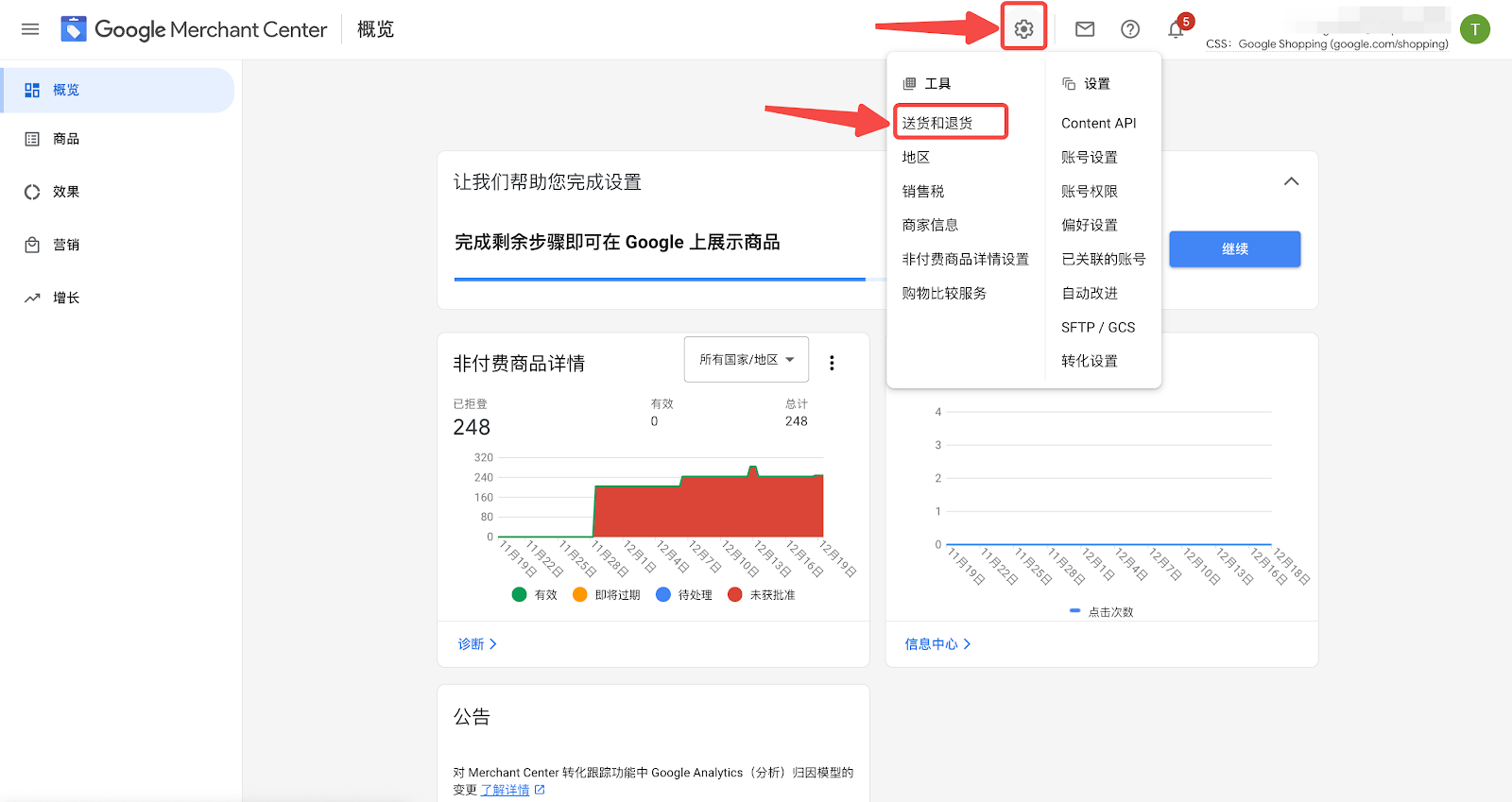This screenshot has width=1512, height=802.
Task: Open SFTP / GCS settings entry
Action: tap(1098, 327)
